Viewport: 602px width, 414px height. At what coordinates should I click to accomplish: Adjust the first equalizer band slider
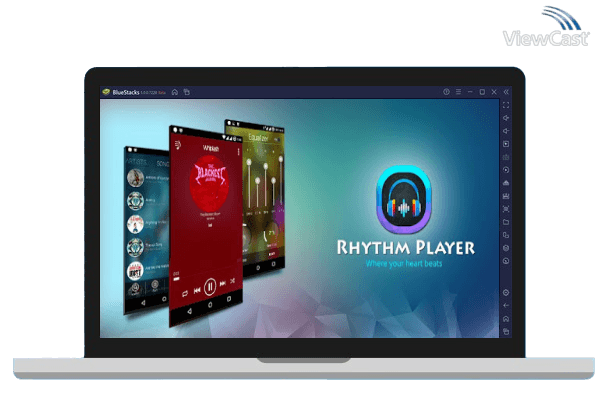click(249, 183)
